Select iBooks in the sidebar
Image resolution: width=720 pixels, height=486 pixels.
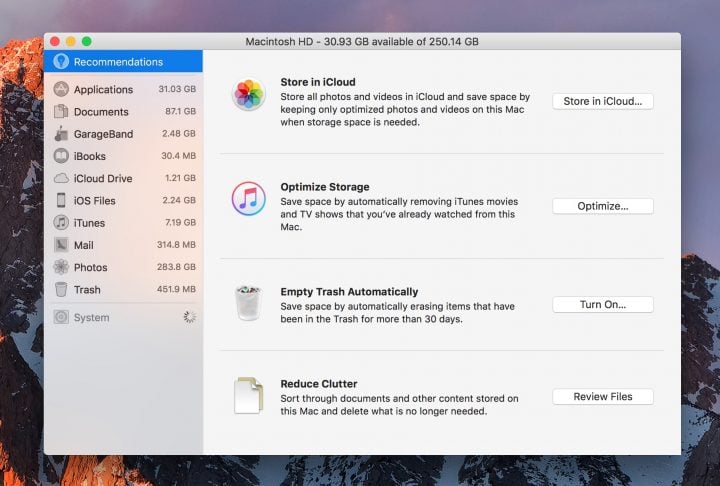tap(123, 156)
